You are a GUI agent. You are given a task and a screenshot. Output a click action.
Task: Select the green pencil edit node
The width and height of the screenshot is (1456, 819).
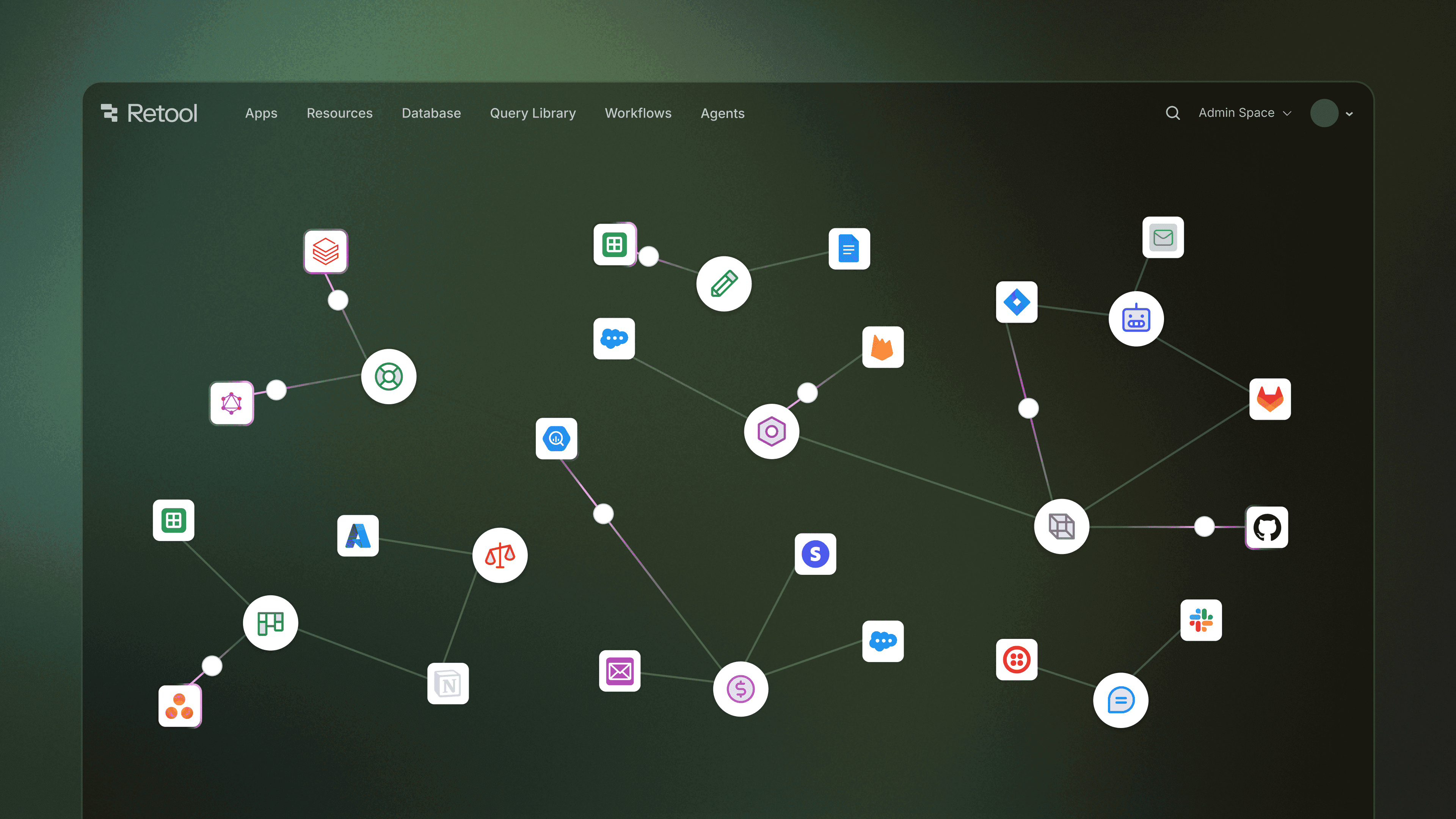tap(724, 284)
